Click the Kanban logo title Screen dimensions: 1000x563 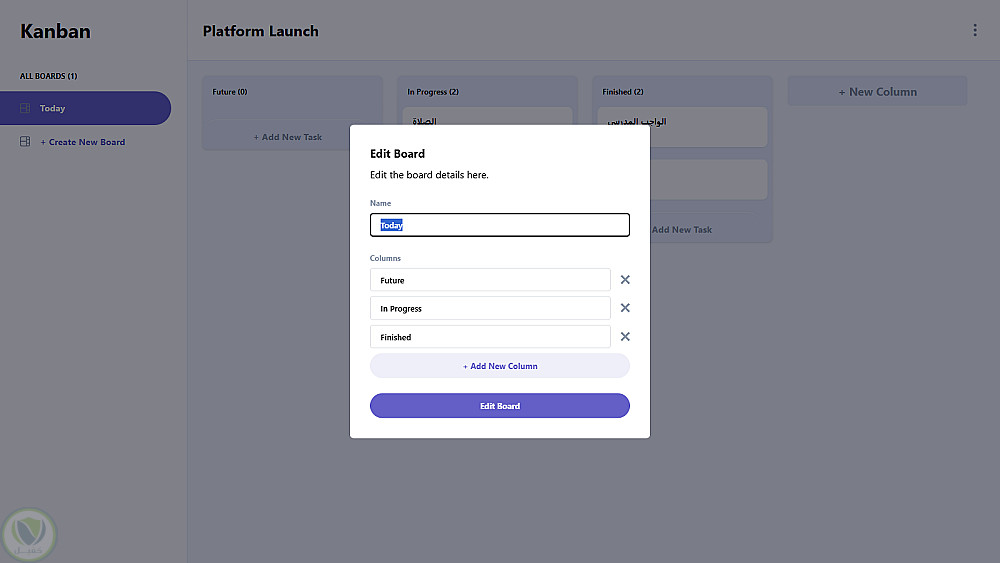tap(55, 31)
